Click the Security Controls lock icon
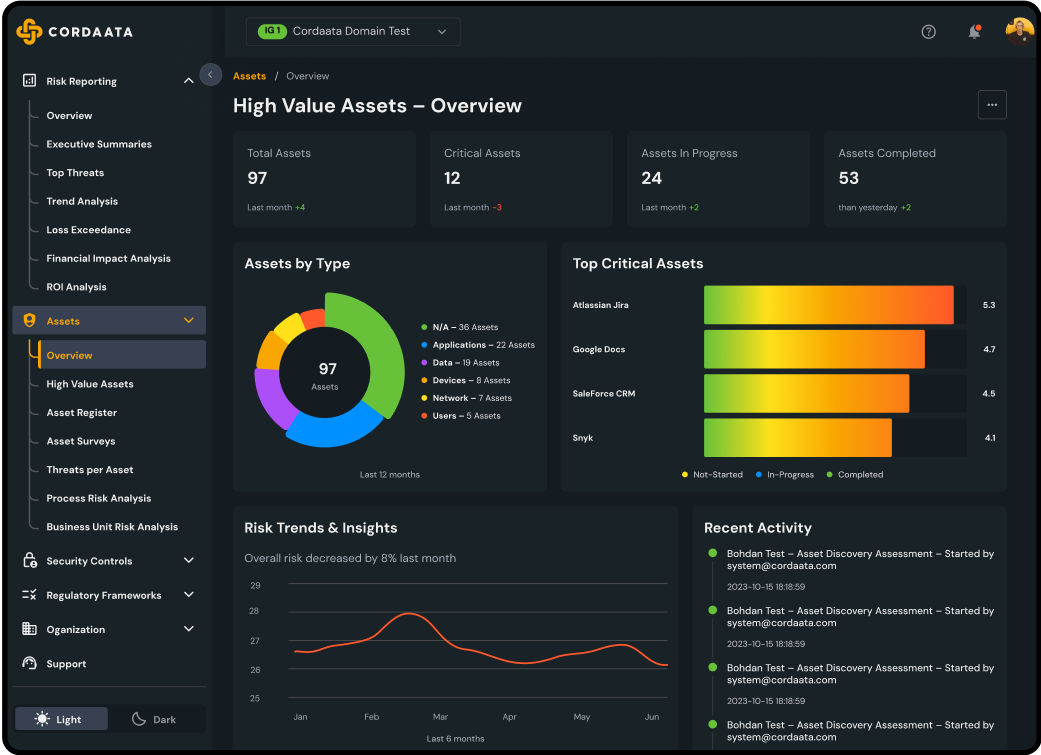Screen dimensions: 1041x755 29,561
